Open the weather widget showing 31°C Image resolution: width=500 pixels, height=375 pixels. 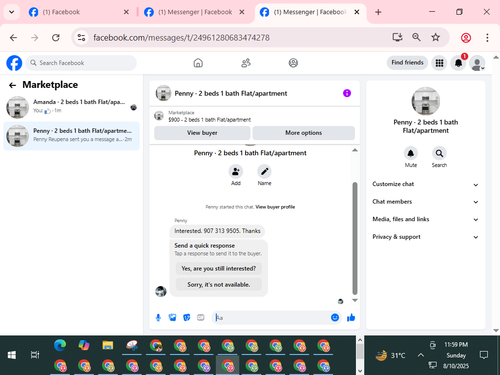coord(390,356)
